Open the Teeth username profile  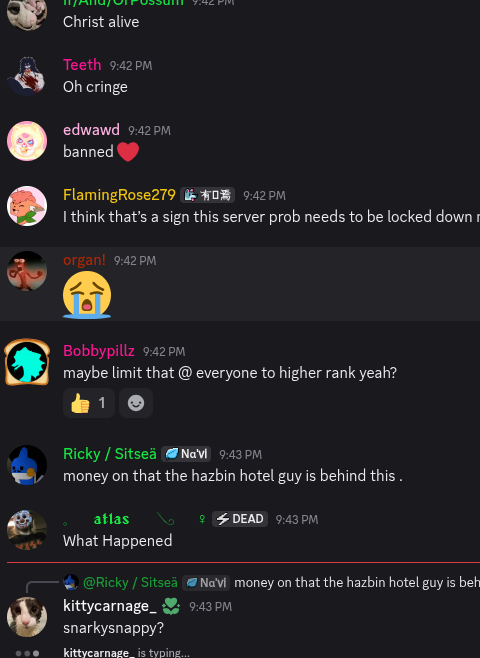(82, 65)
